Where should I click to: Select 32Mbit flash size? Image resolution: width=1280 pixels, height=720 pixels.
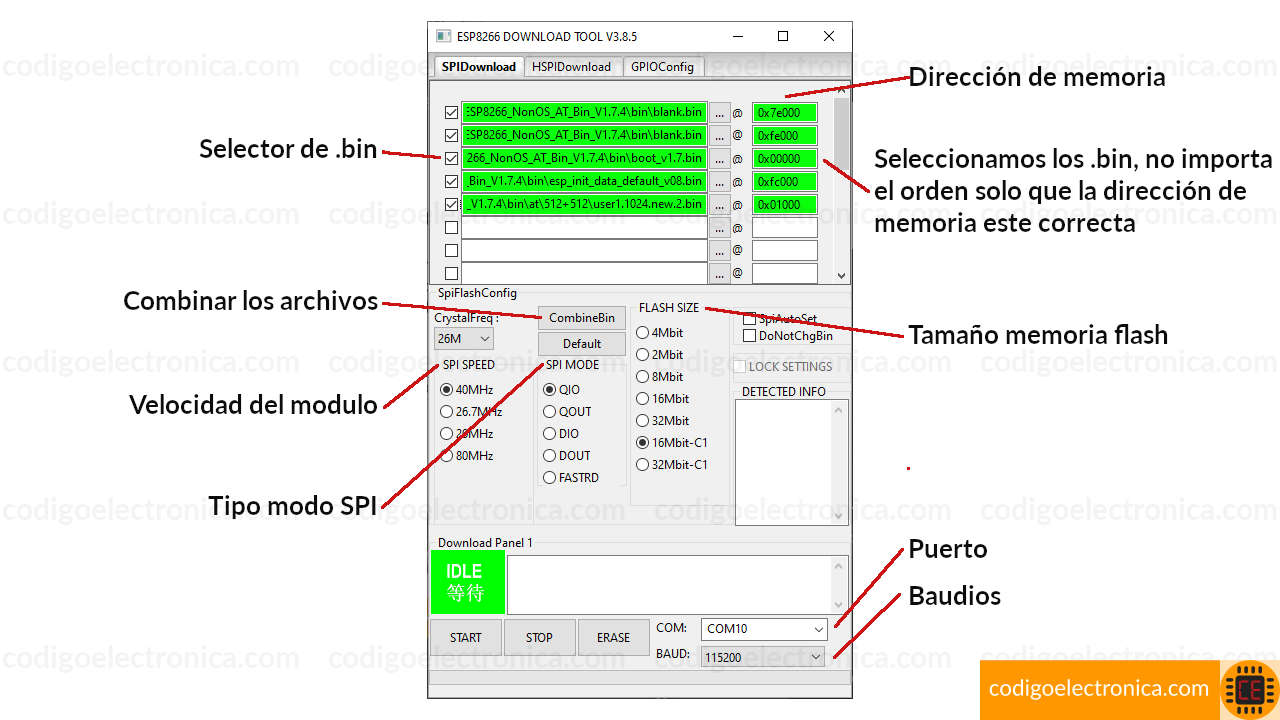coord(642,421)
